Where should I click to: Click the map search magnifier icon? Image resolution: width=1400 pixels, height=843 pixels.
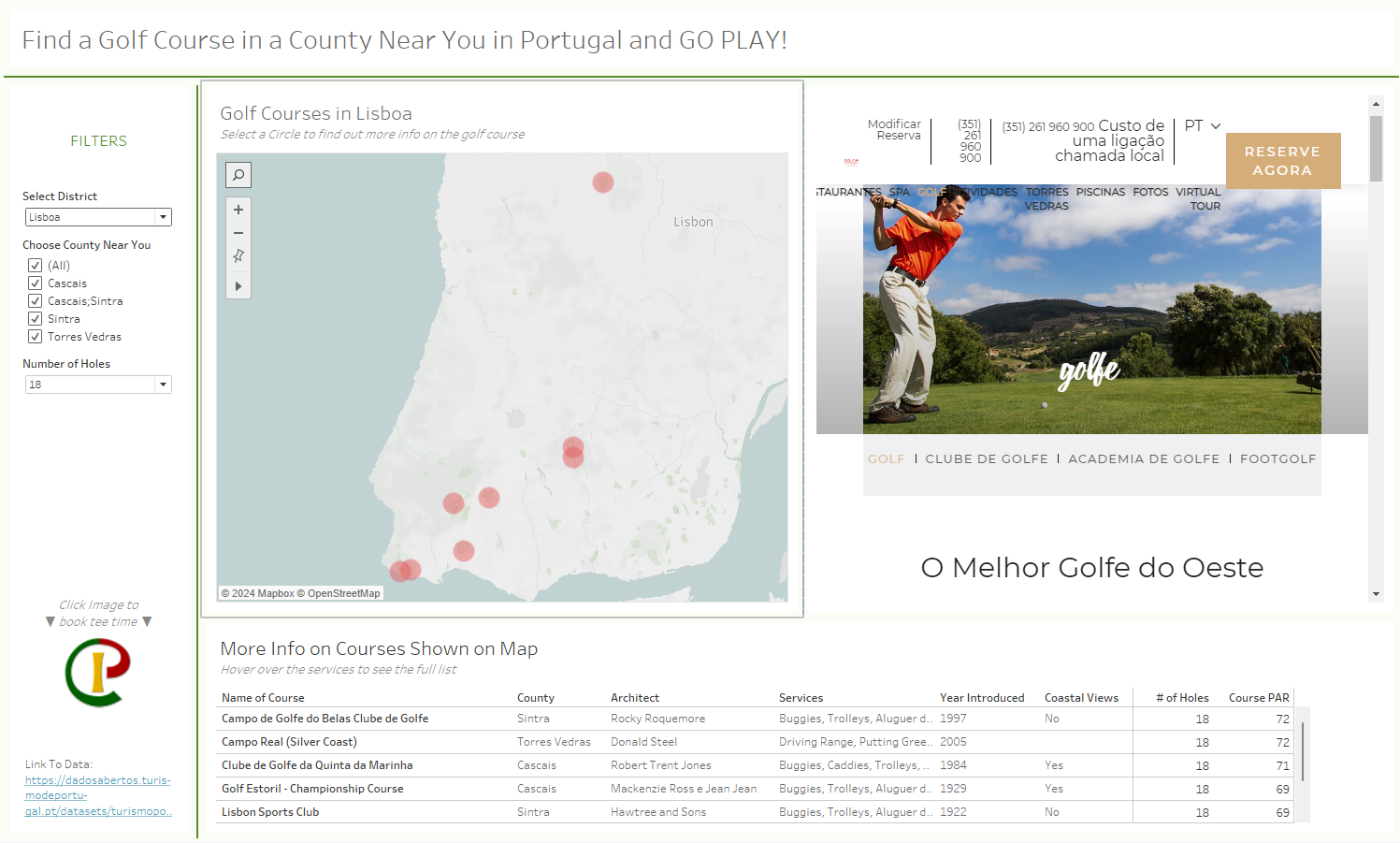pyautogui.click(x=238, y=175)
